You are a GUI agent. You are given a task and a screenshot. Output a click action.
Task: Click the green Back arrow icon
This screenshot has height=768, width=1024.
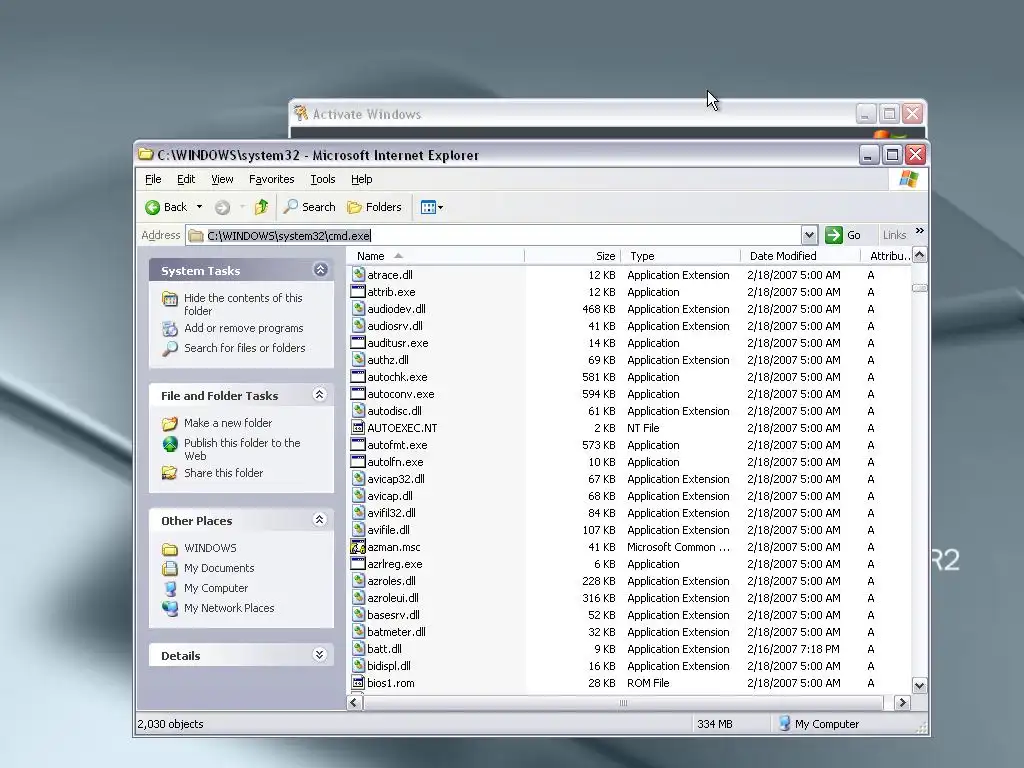(x=152, y=207)
